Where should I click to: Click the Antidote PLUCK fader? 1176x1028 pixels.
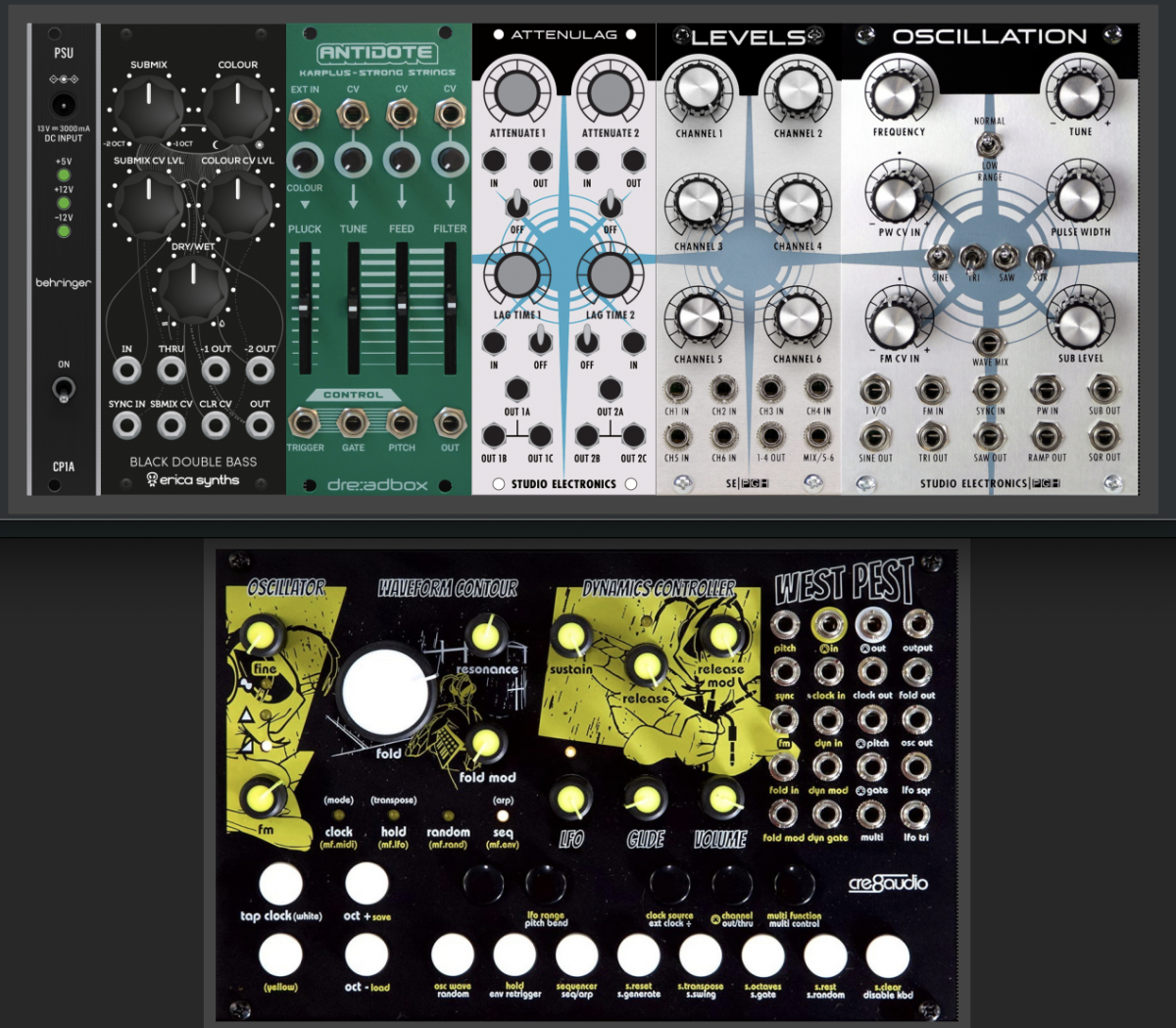[x=305, y=308]
